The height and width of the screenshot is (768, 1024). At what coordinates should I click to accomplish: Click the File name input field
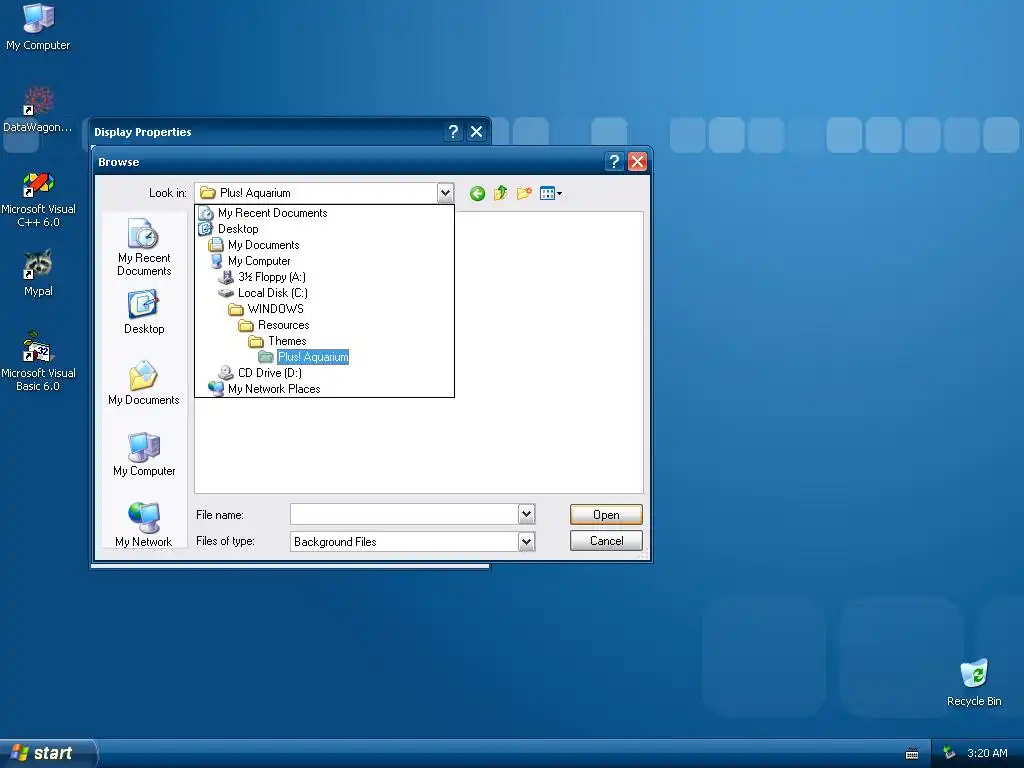tap(404, 515)
